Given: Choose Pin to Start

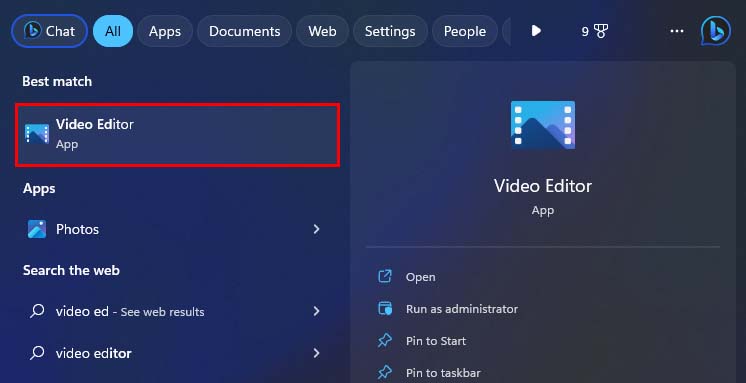Looking at the screenshot, I should click(436, 341).
